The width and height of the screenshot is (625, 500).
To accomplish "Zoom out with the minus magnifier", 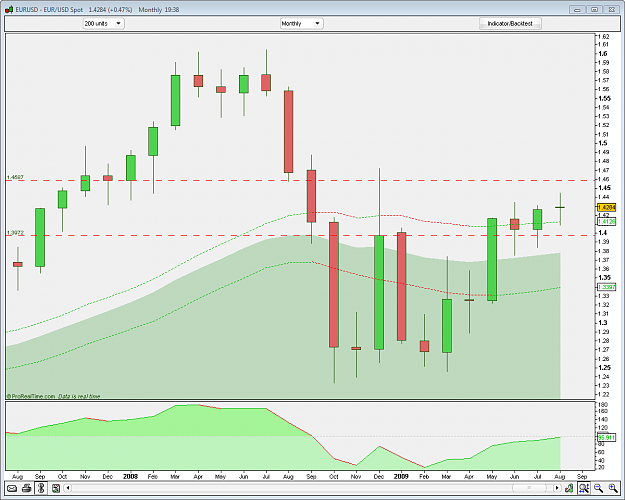I will pyautogui.click(x=598, y=488).
